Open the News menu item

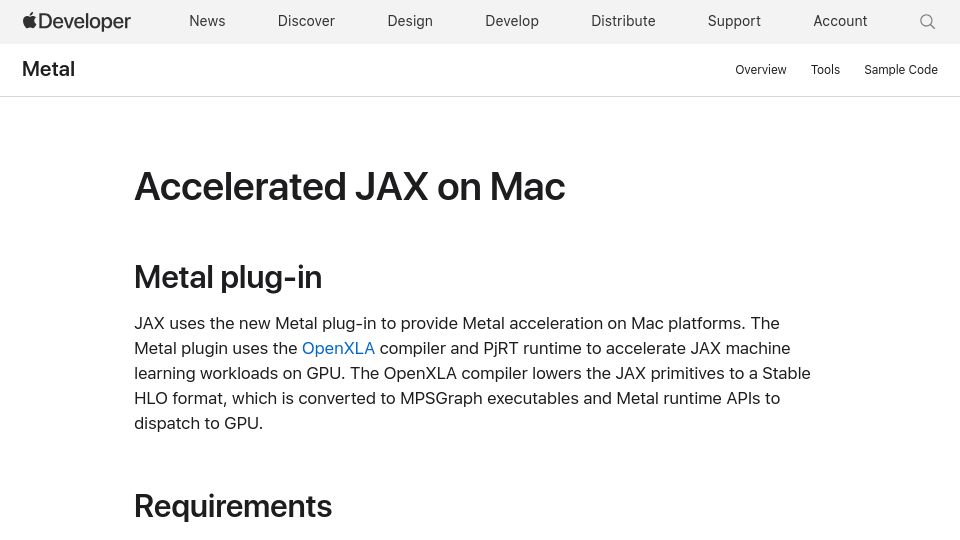(x=207, y=21)
